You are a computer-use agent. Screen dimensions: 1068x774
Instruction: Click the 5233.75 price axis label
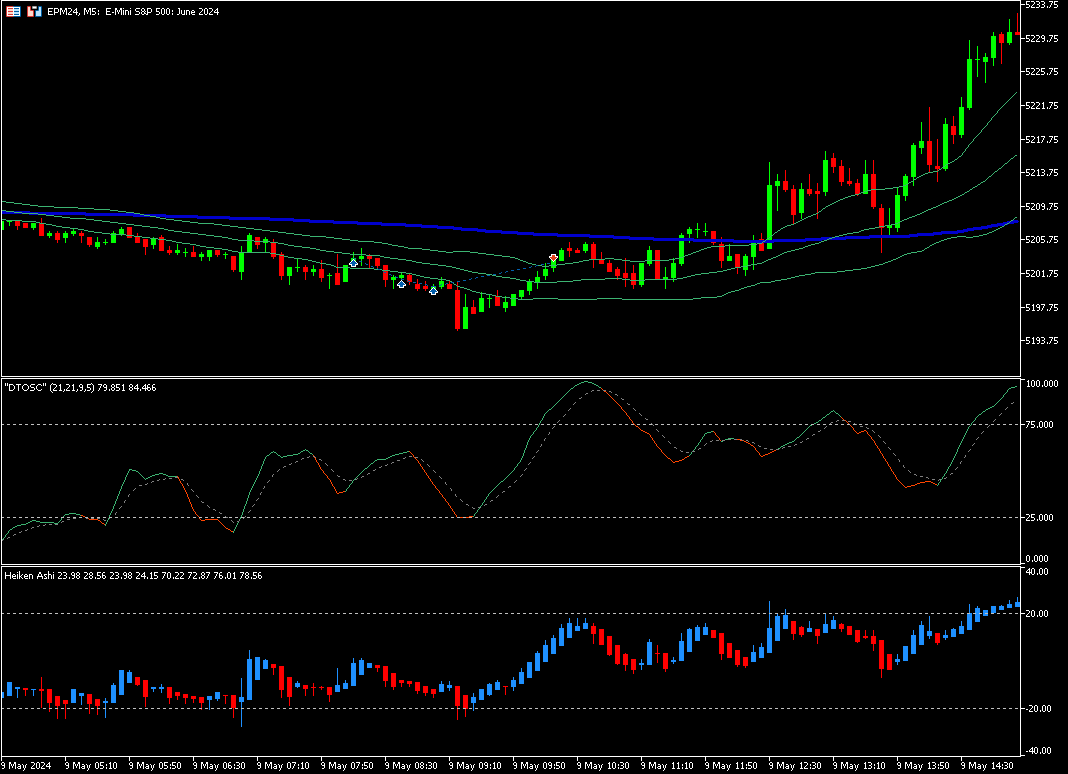(1041, 5)
